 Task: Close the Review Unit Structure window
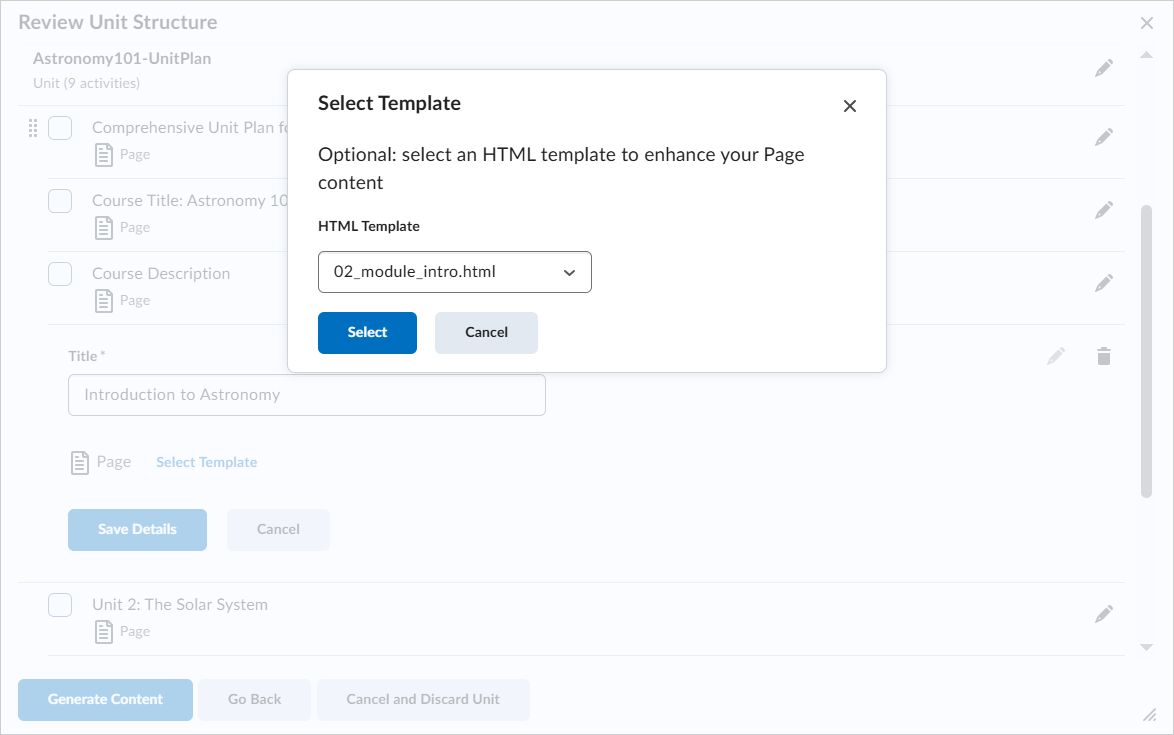coord(1147,23)
